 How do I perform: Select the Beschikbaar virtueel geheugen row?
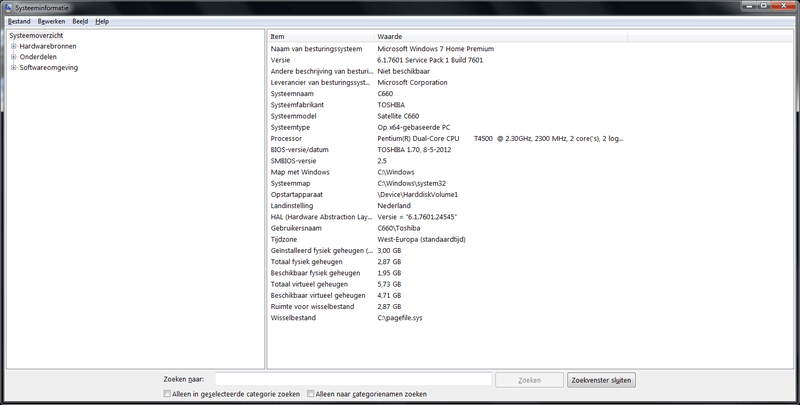tap(447, 296)
